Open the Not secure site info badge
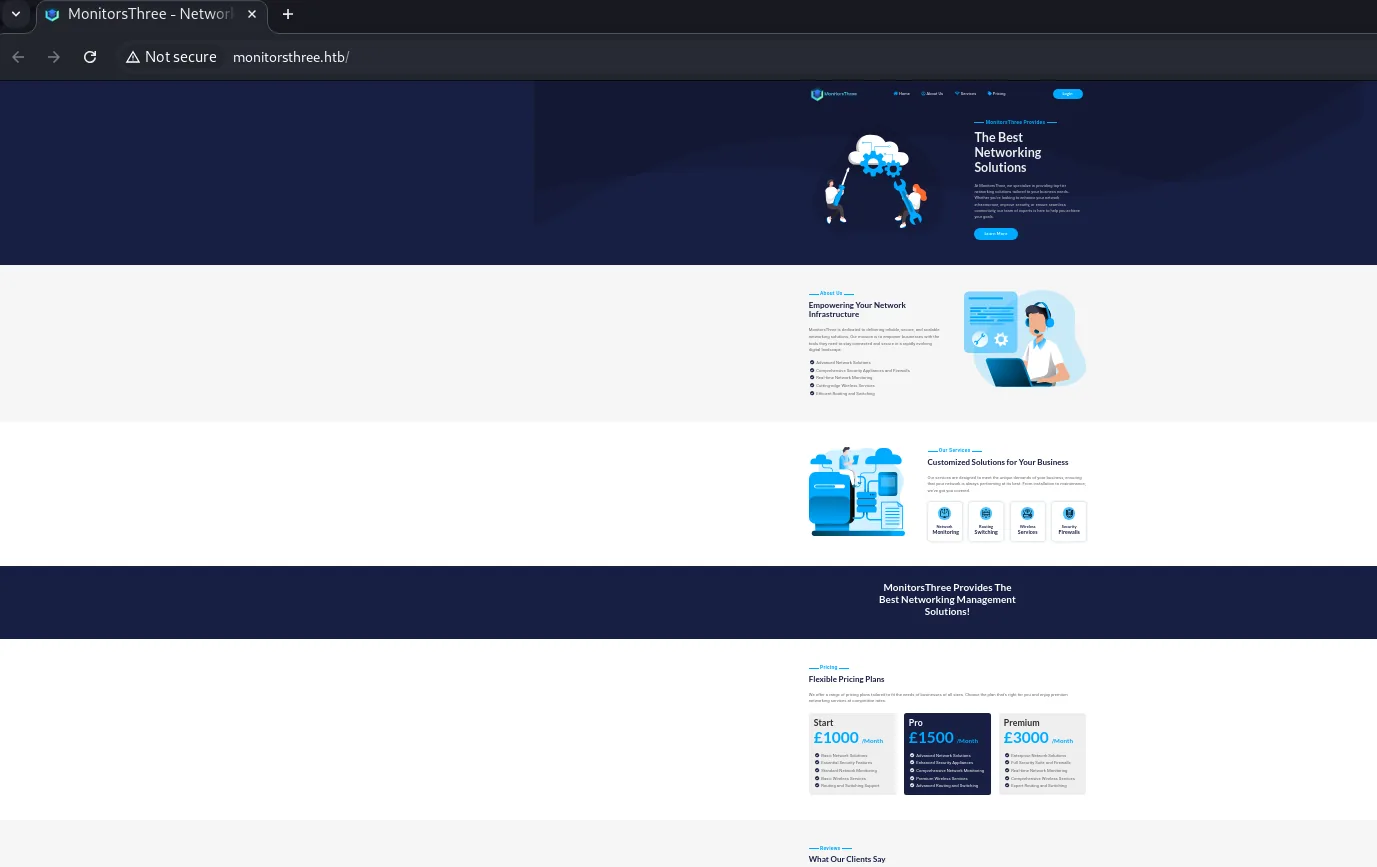The image size is (1377, 867). click(171, 57)
